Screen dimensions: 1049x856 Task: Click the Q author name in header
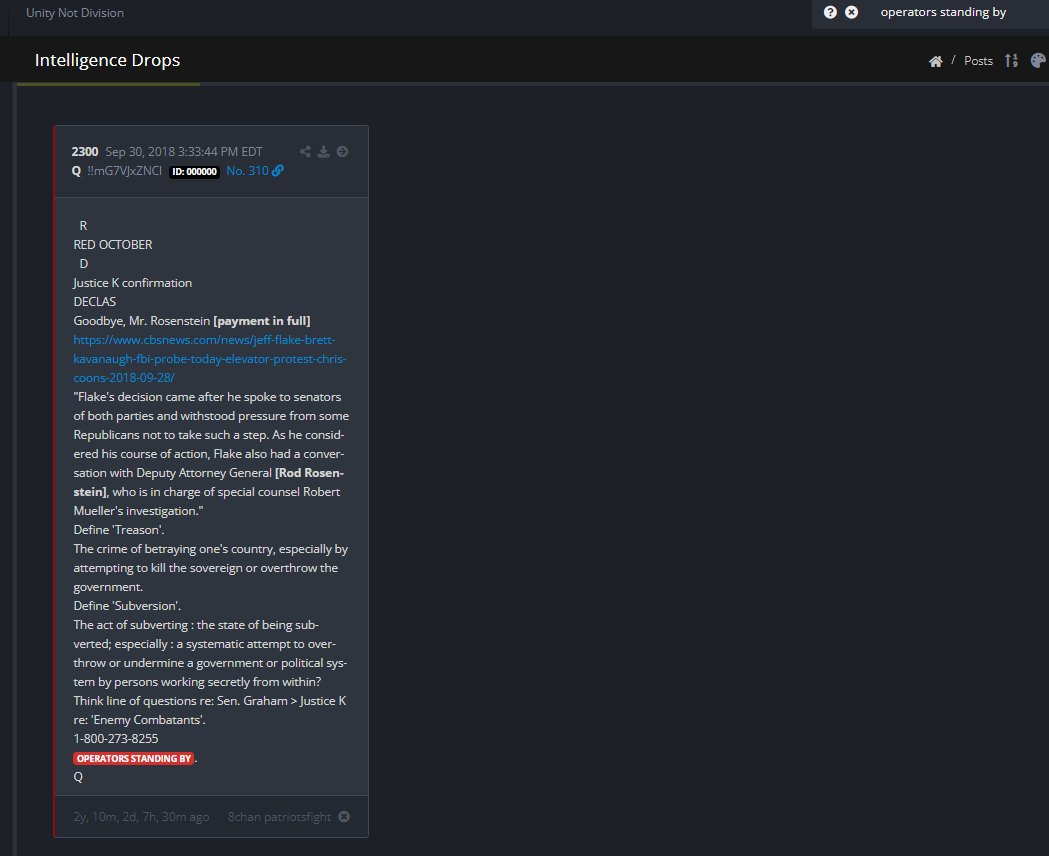76,171
